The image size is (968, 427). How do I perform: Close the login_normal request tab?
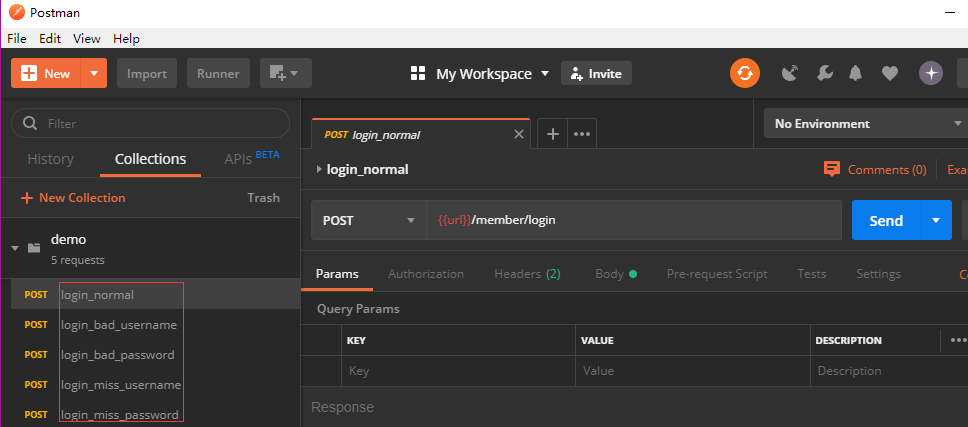(x=518, y=134)
